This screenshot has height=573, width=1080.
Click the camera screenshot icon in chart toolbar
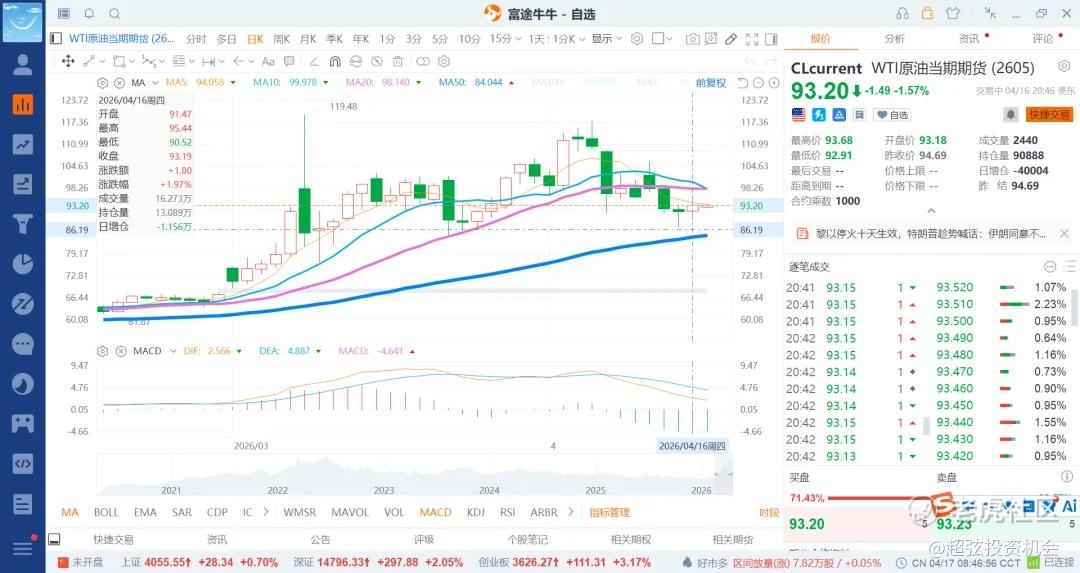point(693,39)
